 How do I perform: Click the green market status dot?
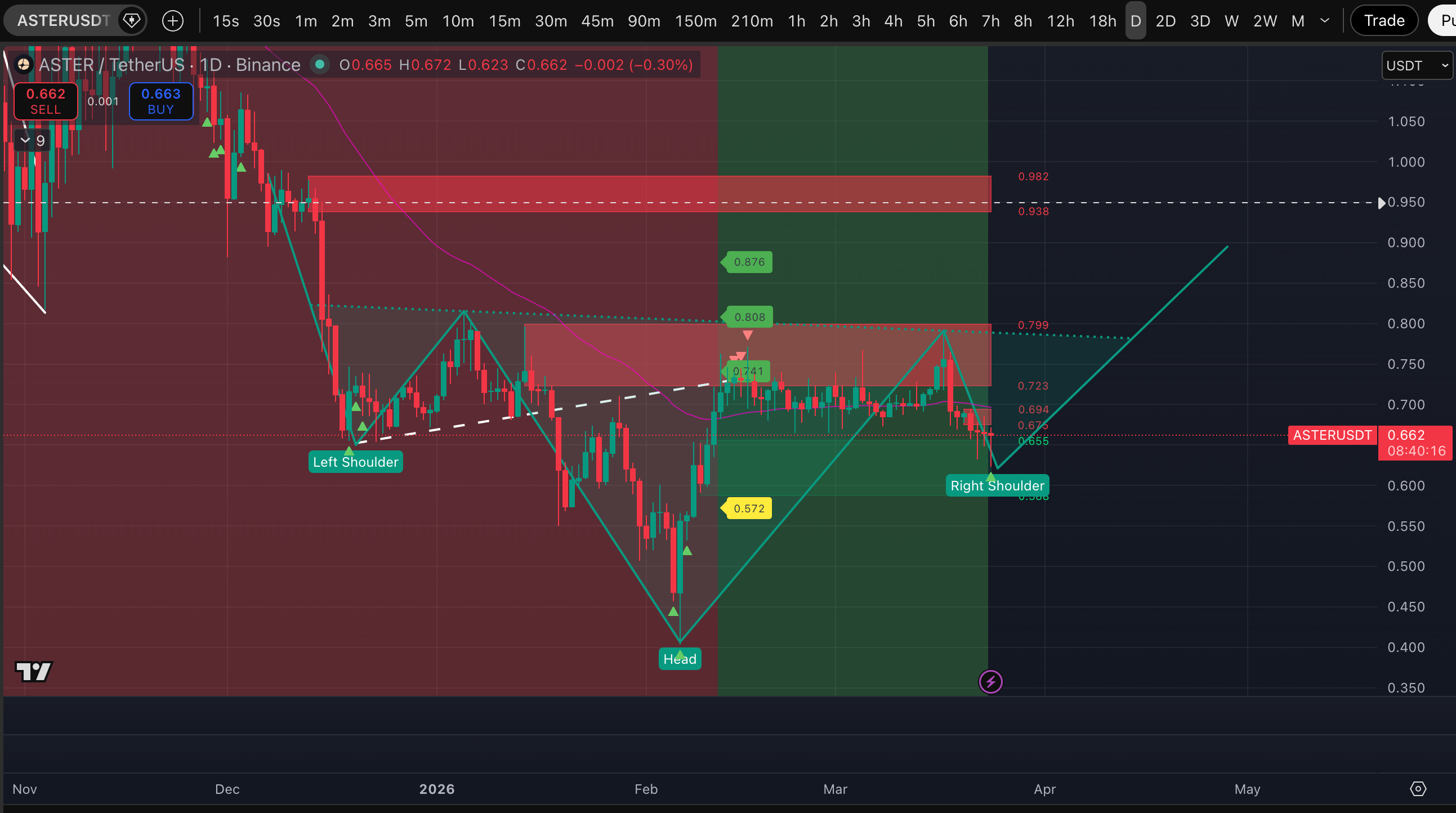319,64
